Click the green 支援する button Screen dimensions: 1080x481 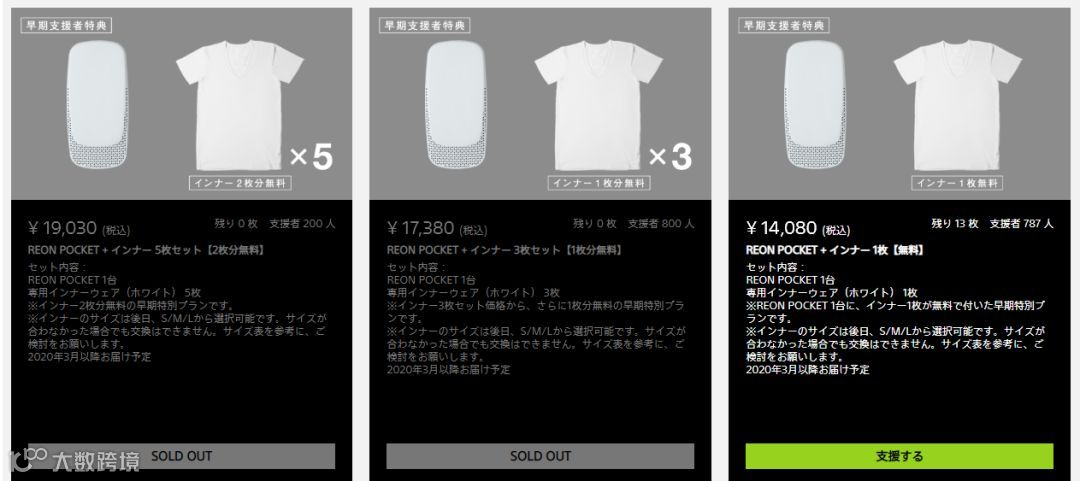899,456
